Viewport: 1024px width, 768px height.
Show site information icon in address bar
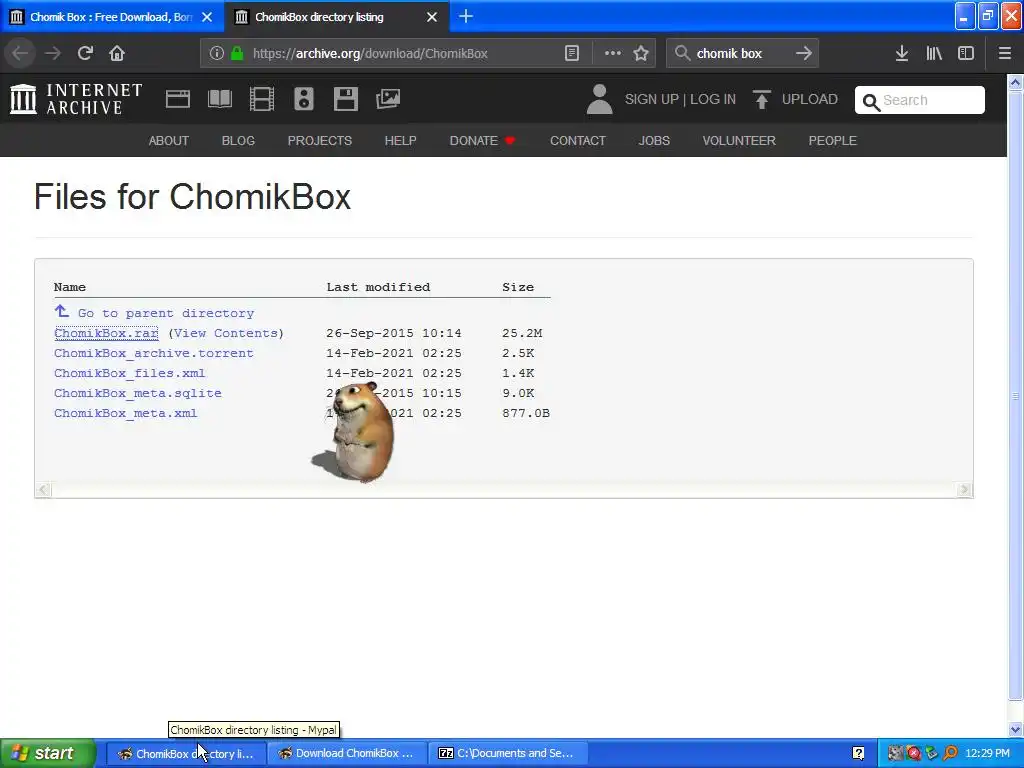[217, 53]
